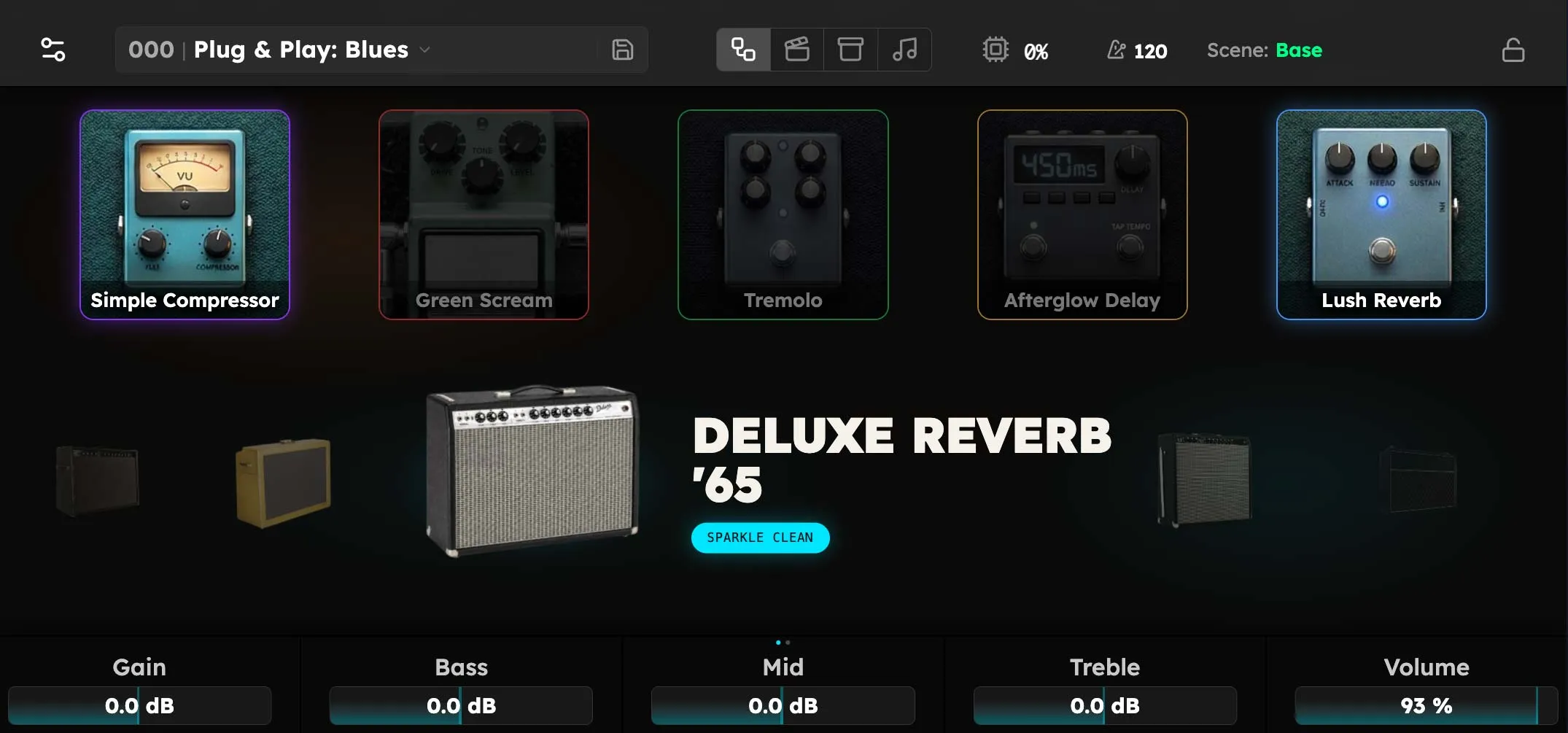Click the 120 tempo value
This screenshot has width=1568, height=733.
tap(1150, 51)
